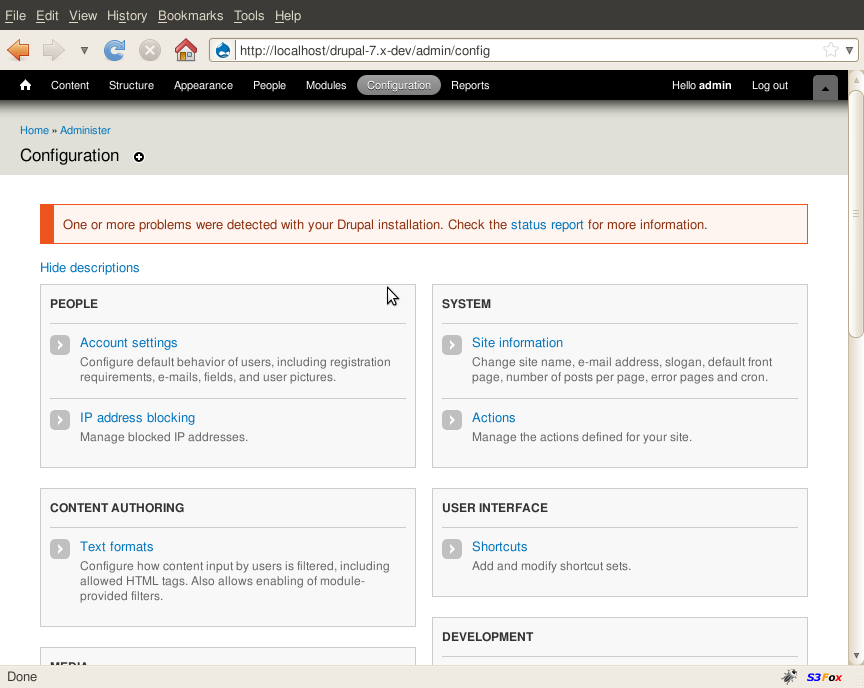864x688 pixels.
Task: Click the browser Home icon
Action: click(x=185, y=50)
